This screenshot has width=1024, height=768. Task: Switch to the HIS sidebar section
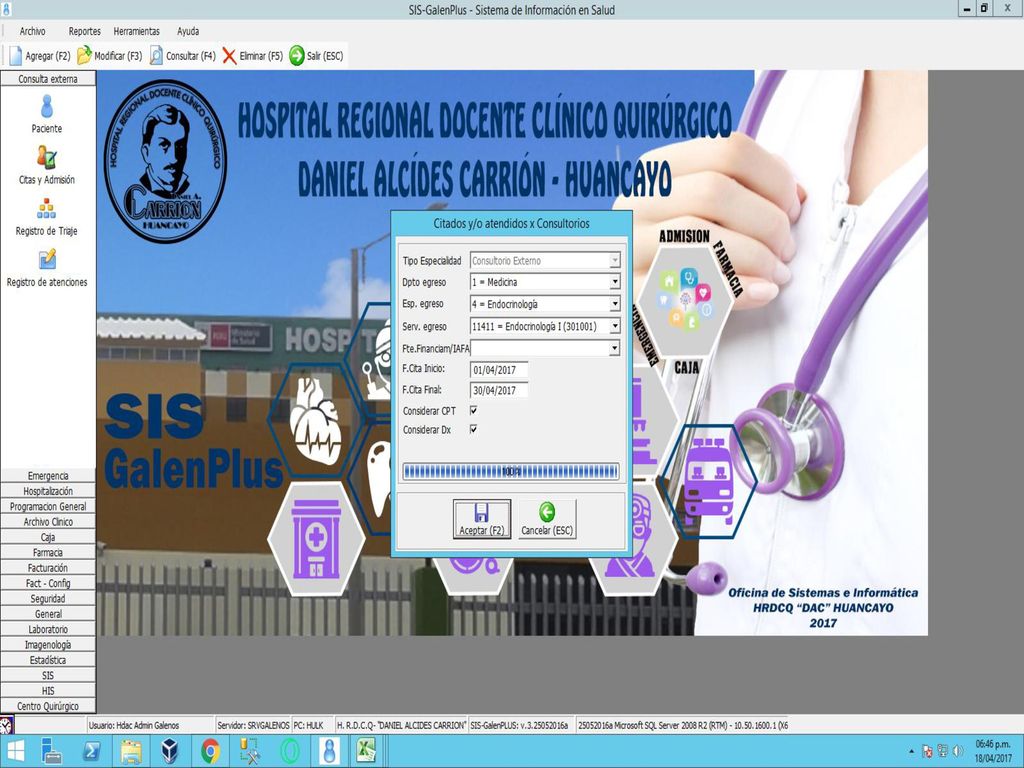48,691
